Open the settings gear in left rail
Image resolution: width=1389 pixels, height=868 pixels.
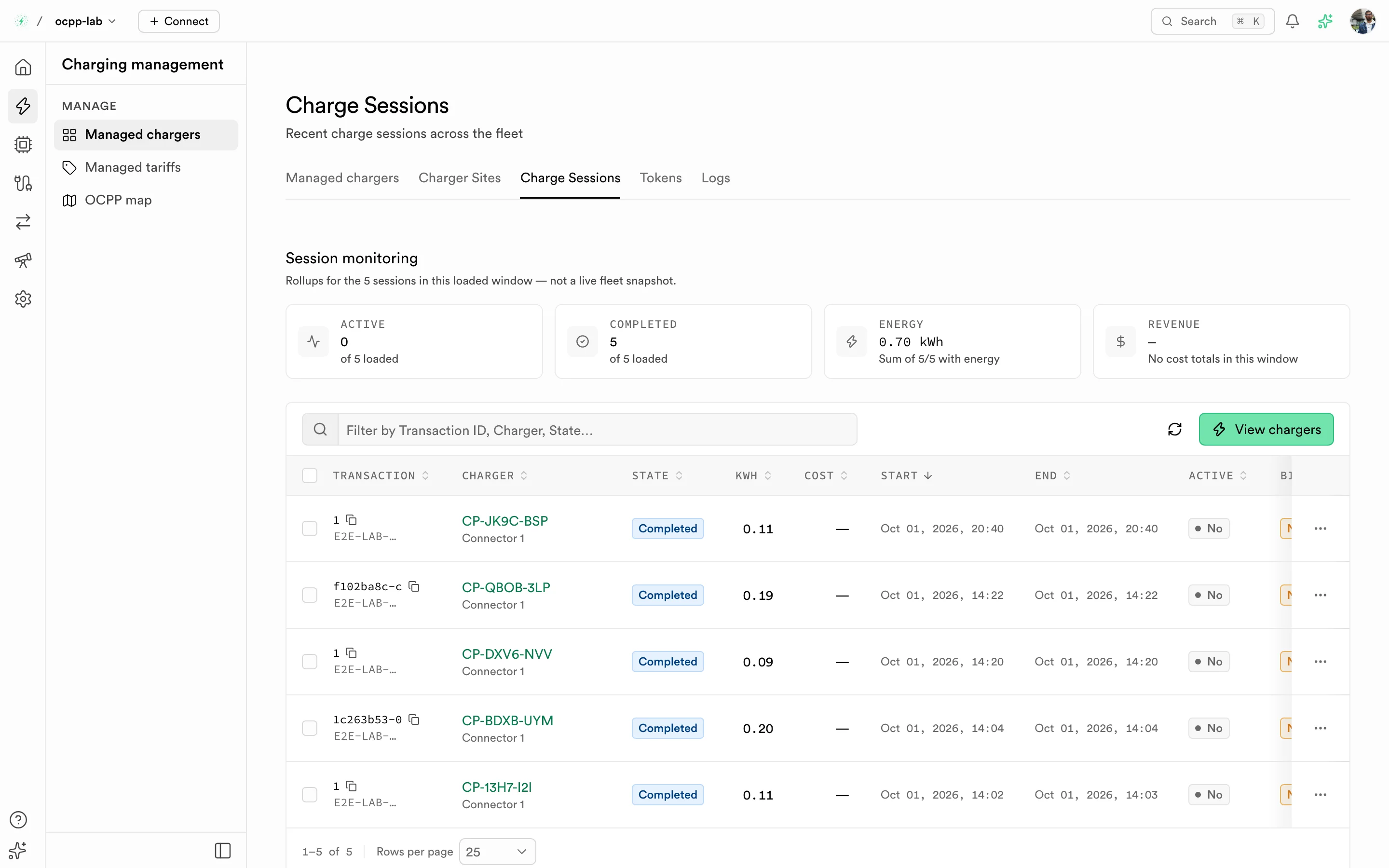coord(23,298)
